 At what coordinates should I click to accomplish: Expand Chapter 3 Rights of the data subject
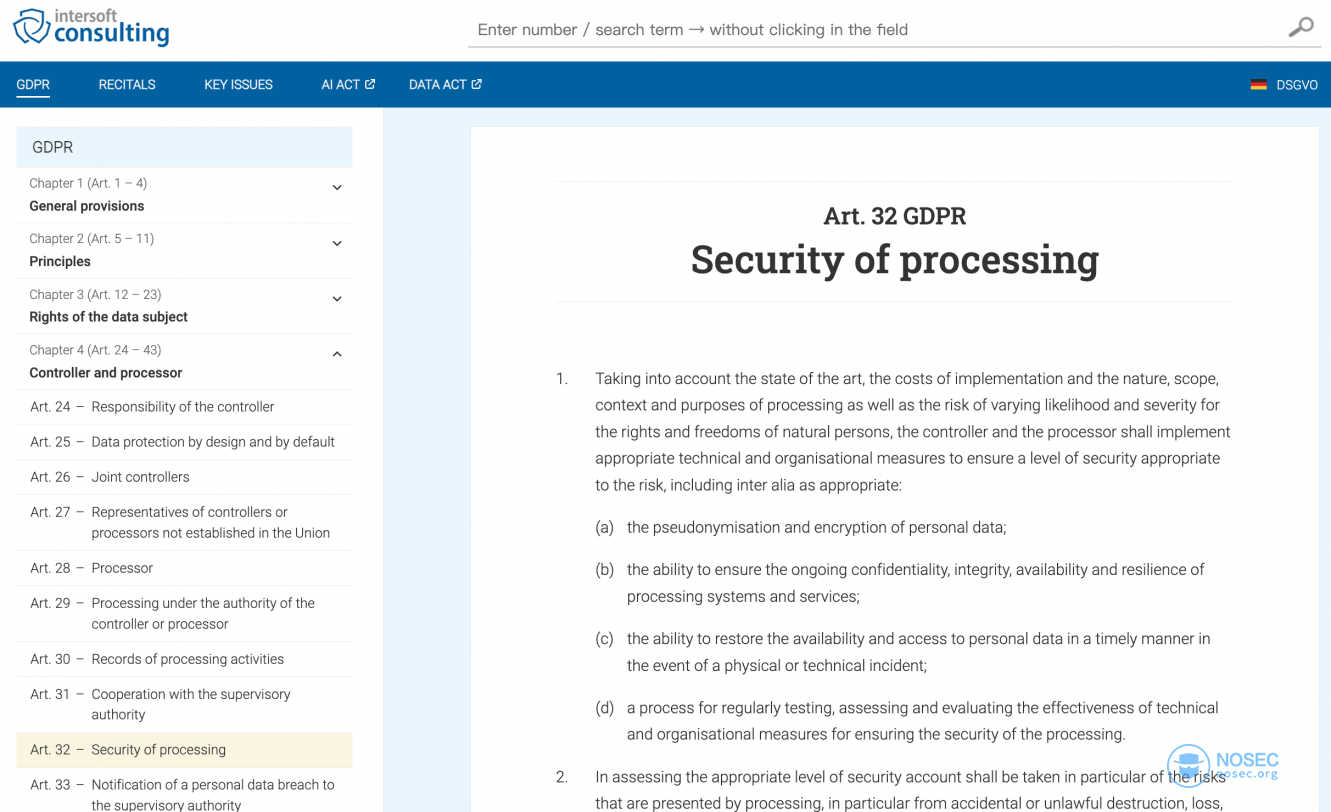click(x=337, y=299)
